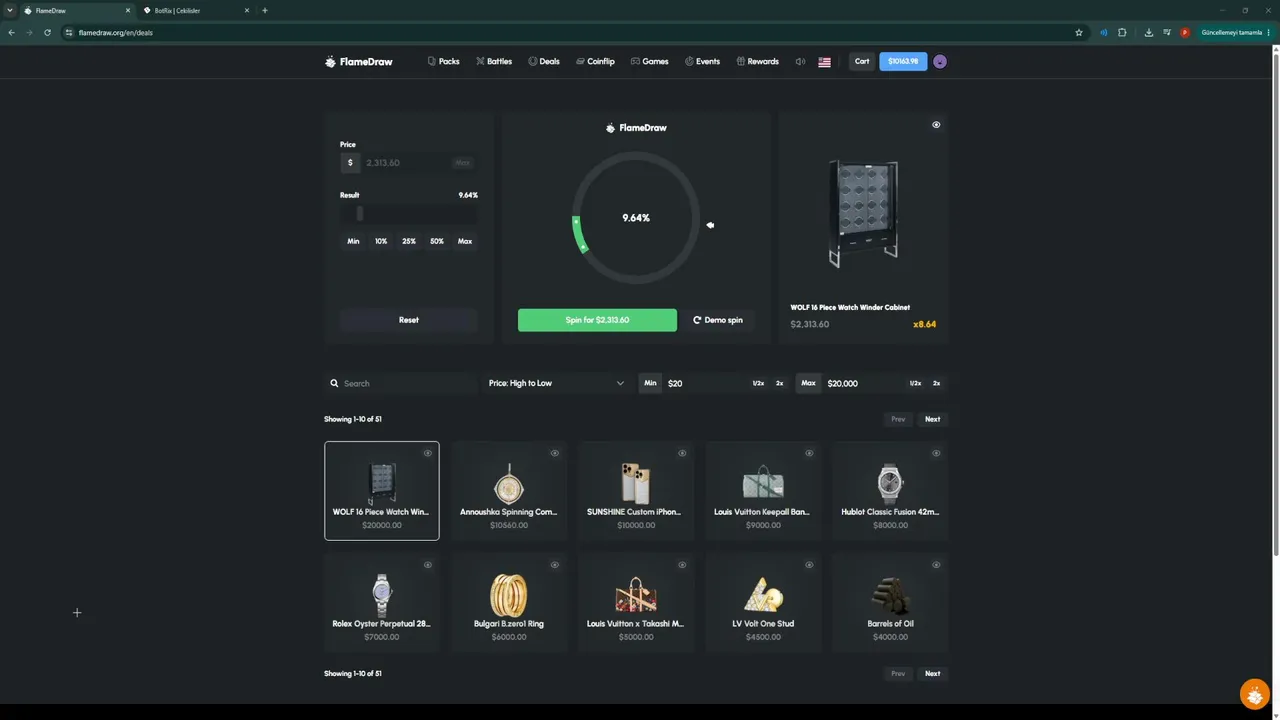Image resolution: width=1280 pixels, height=720 pixels.
Task: Click the Result percentage slider handle
Action: (x=360, y=213)
